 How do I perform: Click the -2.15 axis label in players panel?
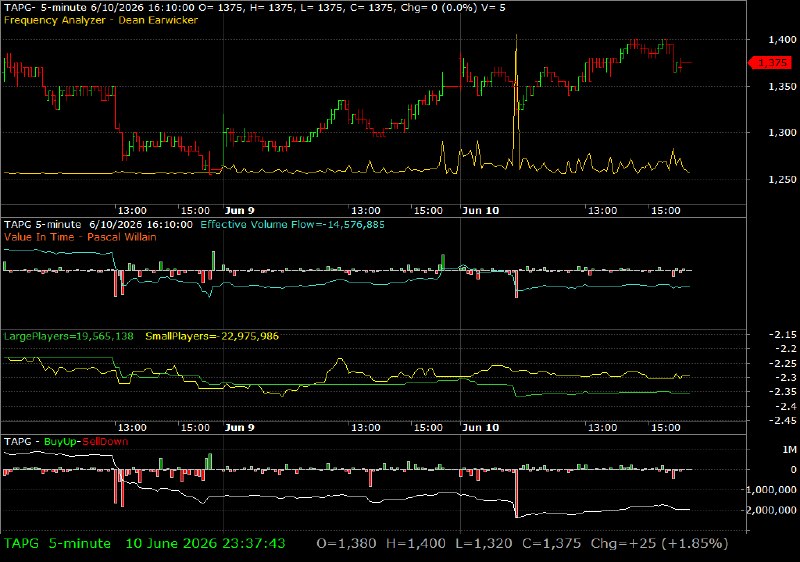click(x=783, y=335)
